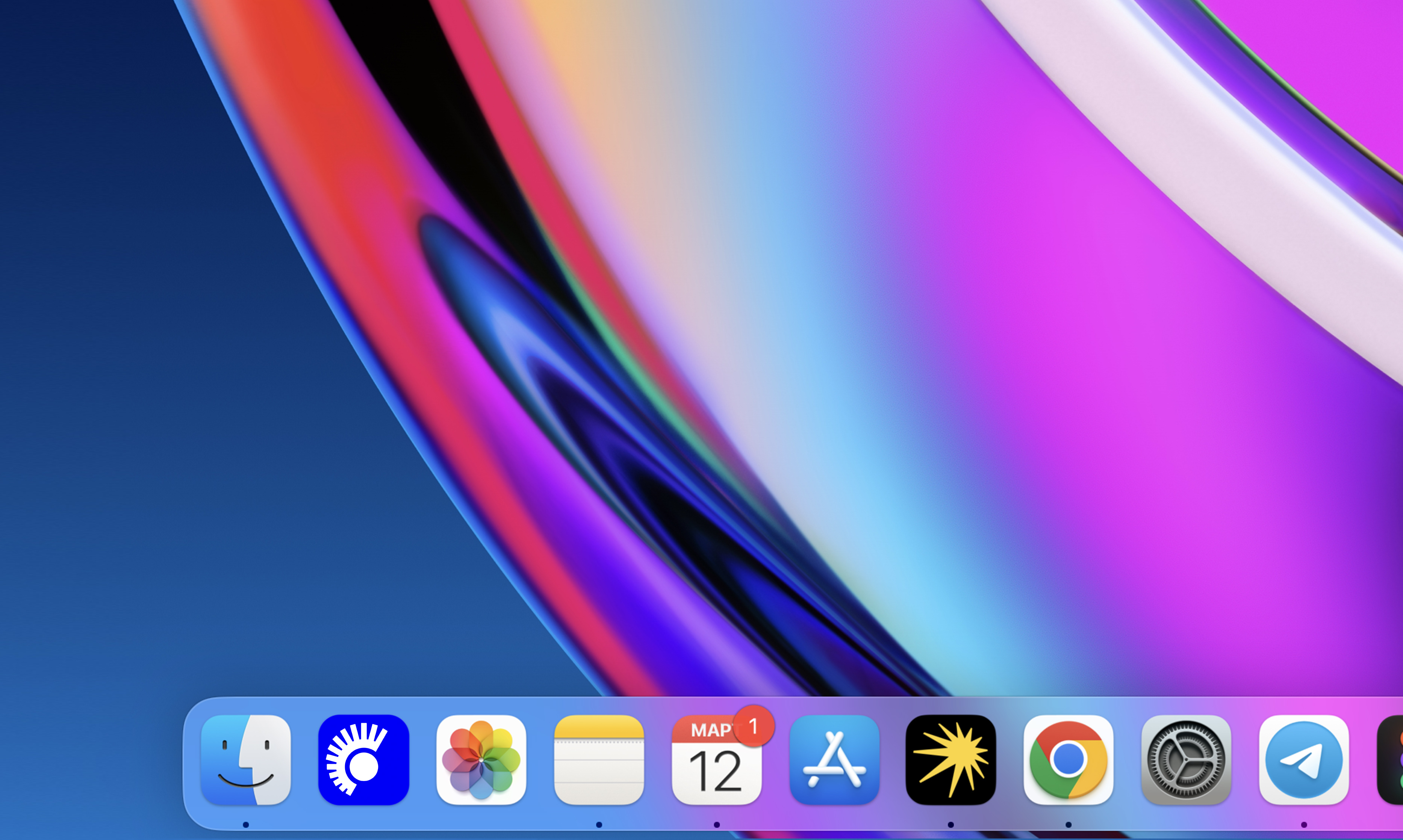The height and width of the screenshot is (840, 1403).
Task: Open the Calendar app showing 12
Action: point(717,760)
